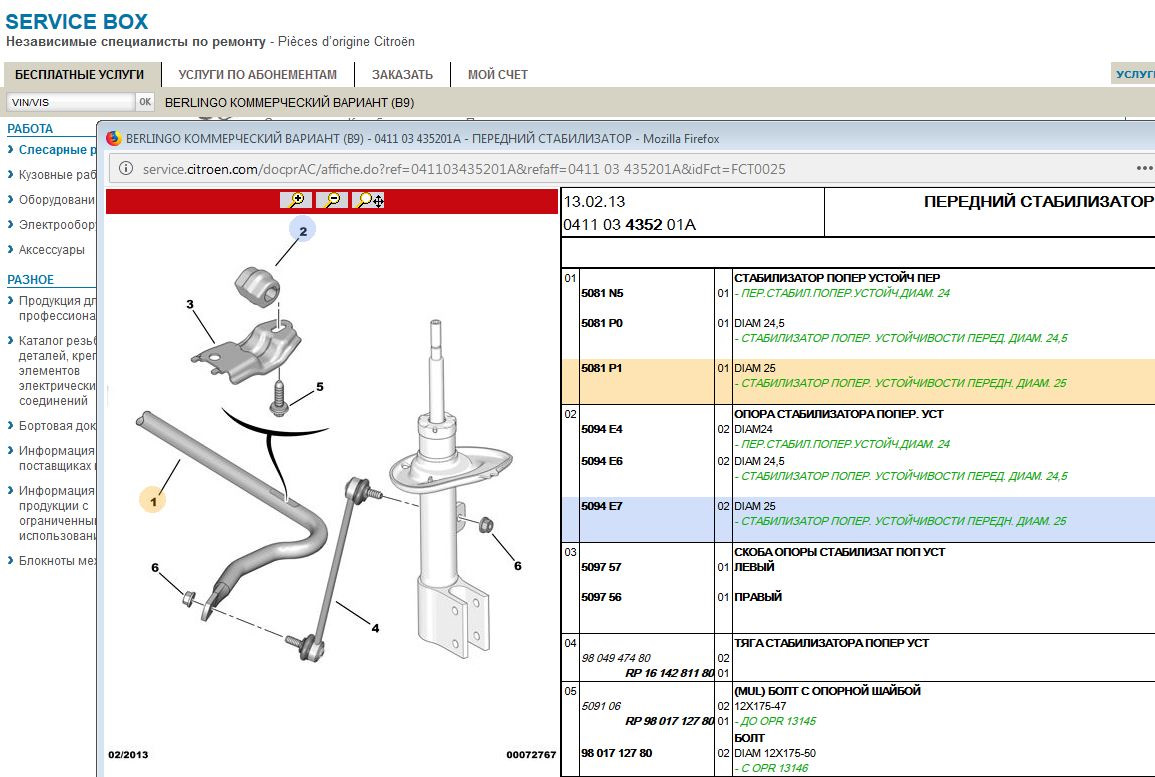Screen dimensions: 1155x777
Task: Click the OK button next to VIN field
Action: point(145,102)
